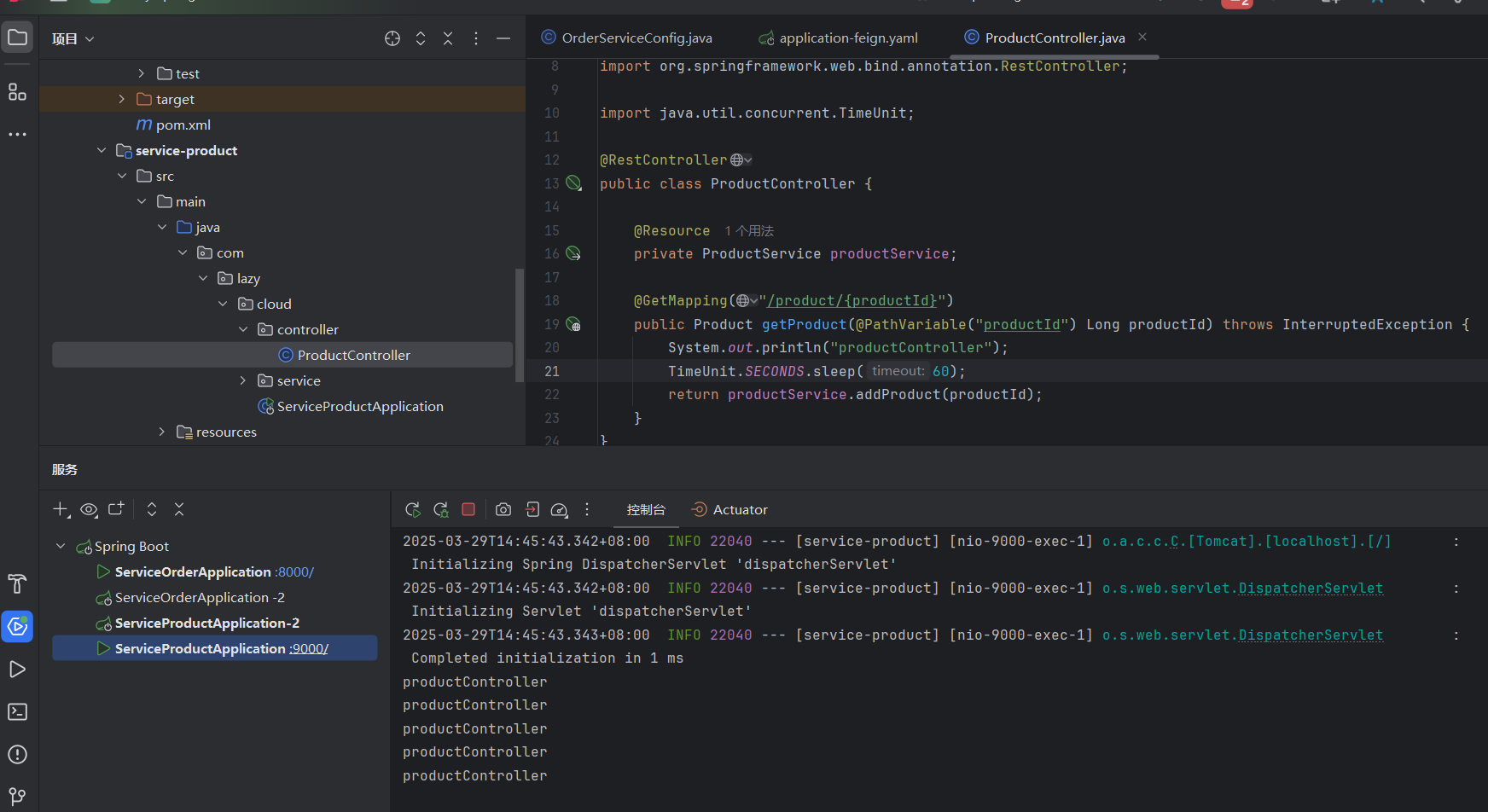Expand the target folder
This screenshot has width=1488, height=812.
[122, 99]
